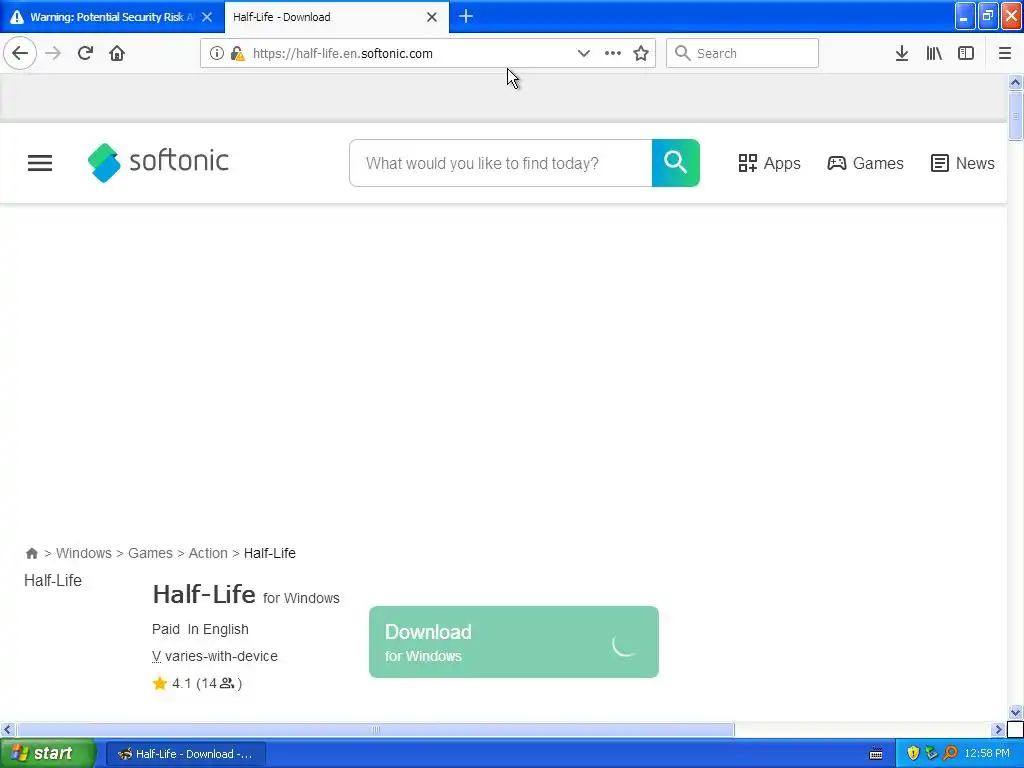Click the keyboard icon in the taskbar
The image size is (1024, 768).
876,754
